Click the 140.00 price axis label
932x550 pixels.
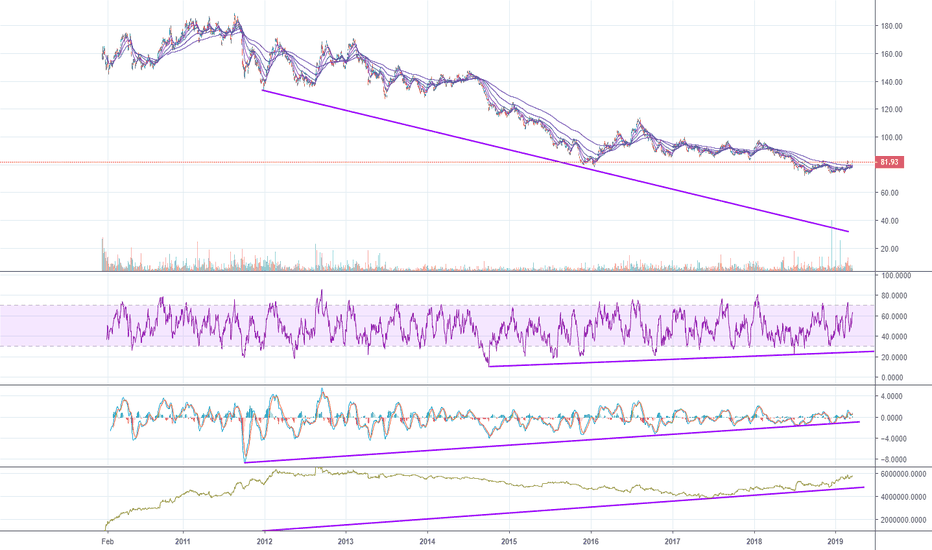coord(892,82)
